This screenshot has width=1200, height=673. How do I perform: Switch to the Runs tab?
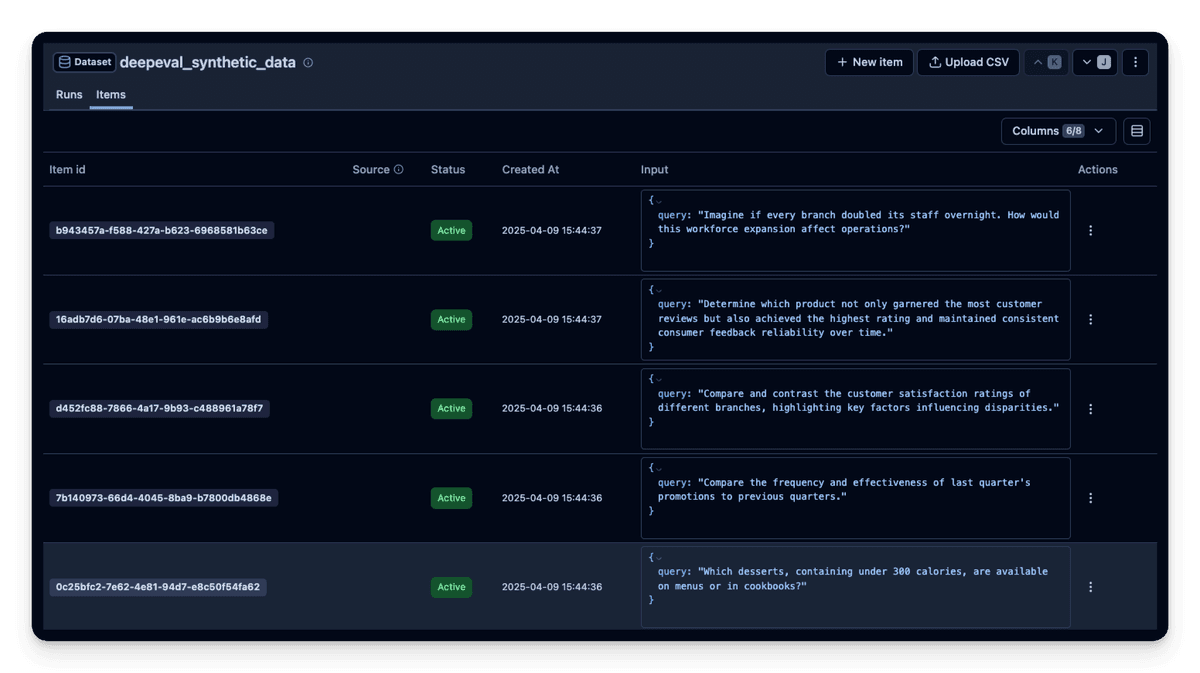click(x=69, y=95)
